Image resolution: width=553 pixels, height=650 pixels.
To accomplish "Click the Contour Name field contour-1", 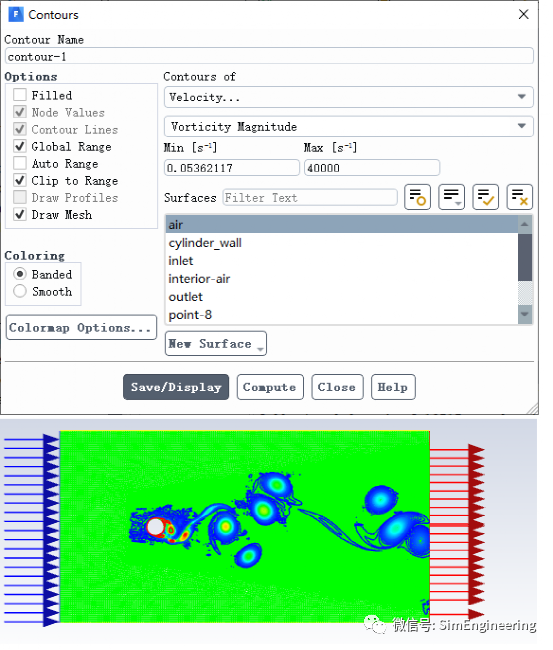I will pyautogui.click(x=269, y=56).
